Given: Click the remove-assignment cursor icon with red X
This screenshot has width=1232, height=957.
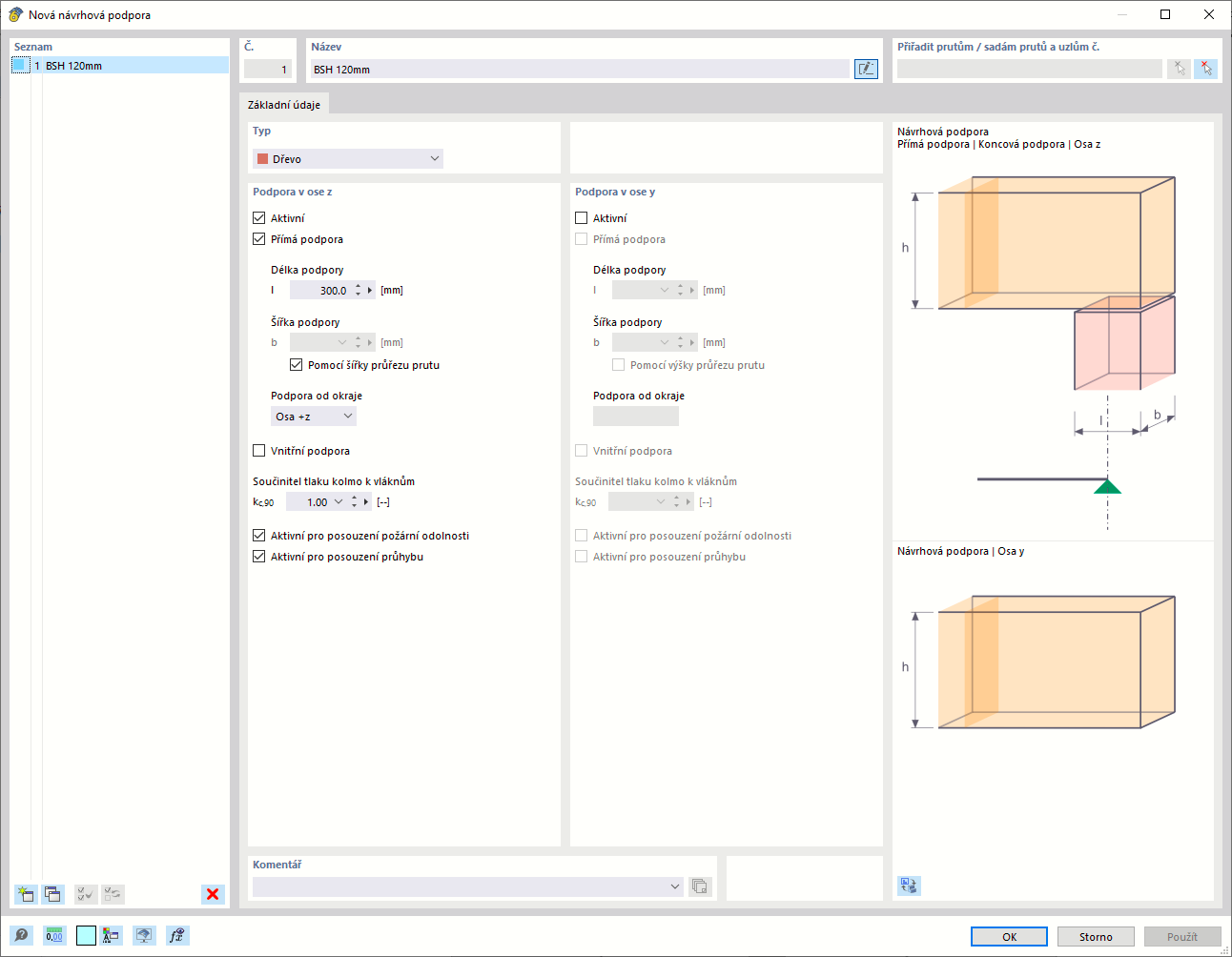Looking at the screenshot, I should tap(1206, 69).
